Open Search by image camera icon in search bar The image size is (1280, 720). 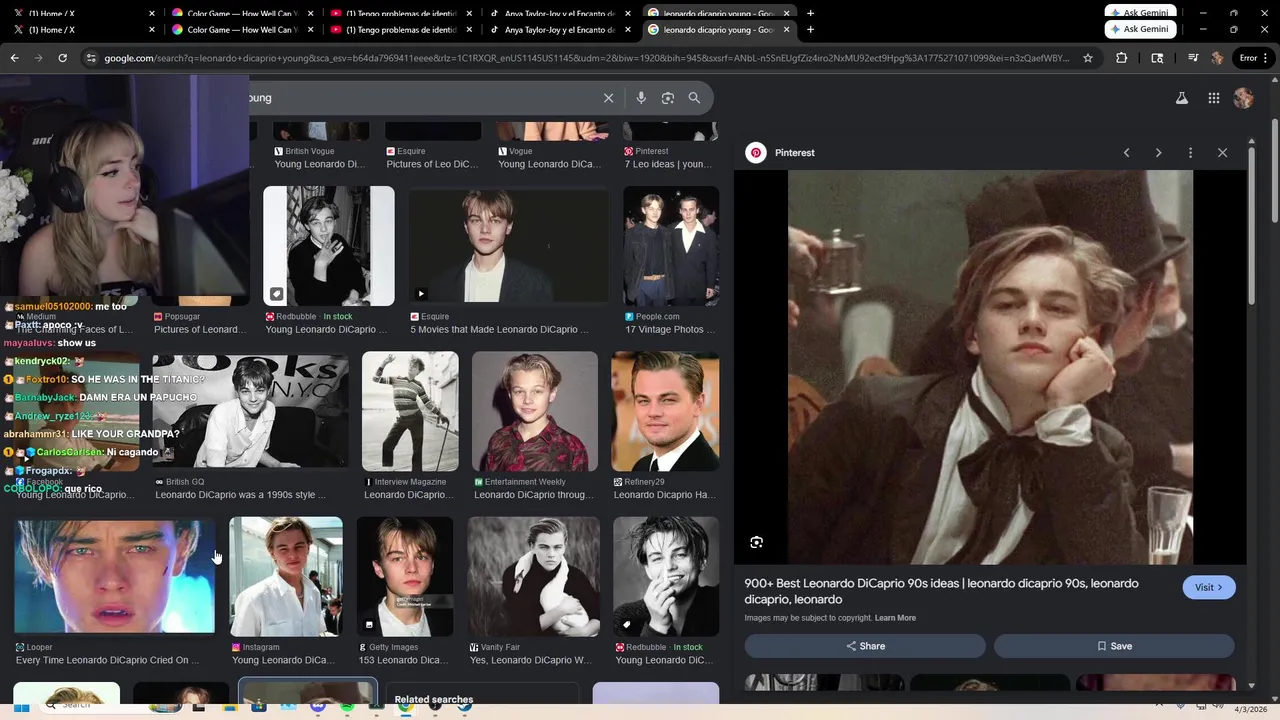tap(668, 98)
